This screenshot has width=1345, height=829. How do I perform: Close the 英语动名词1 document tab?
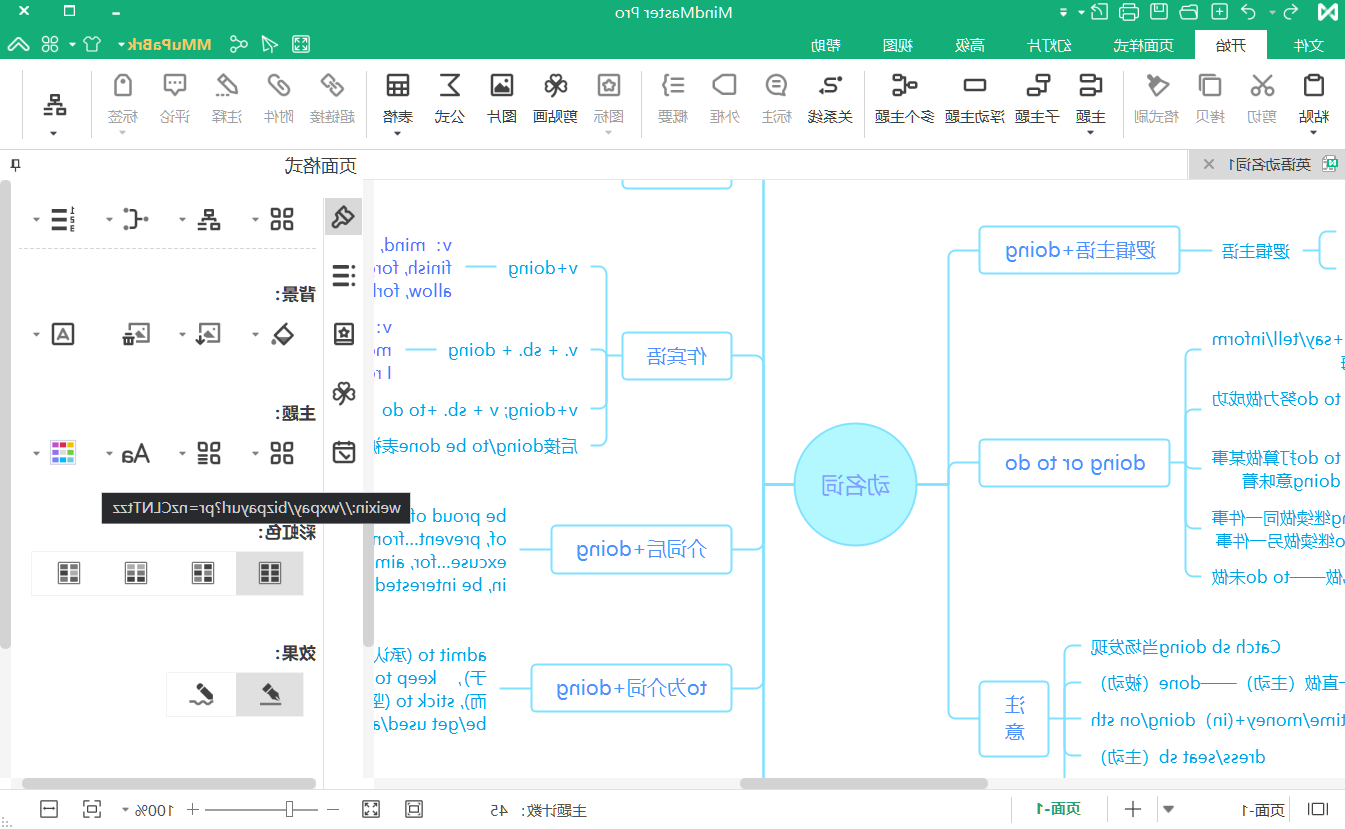pyautogui.click(x=1209, y=165)
